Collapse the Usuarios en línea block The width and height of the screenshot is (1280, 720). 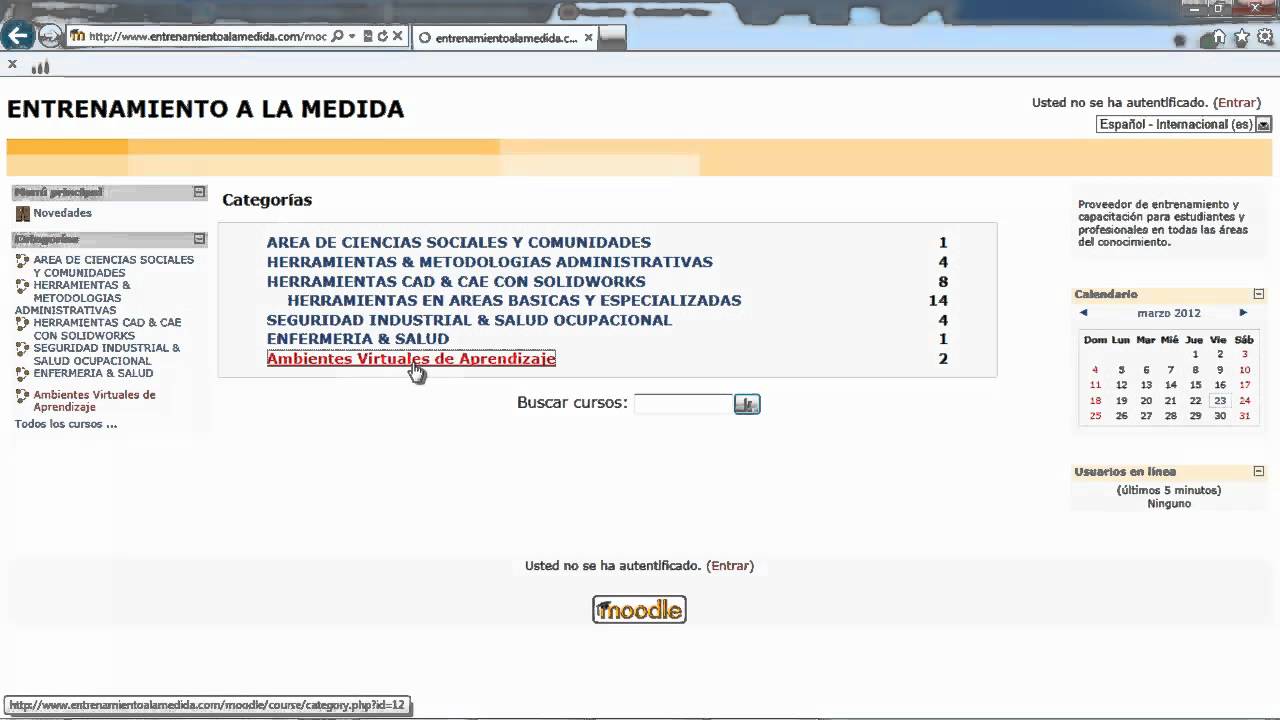click(1259, 471)
